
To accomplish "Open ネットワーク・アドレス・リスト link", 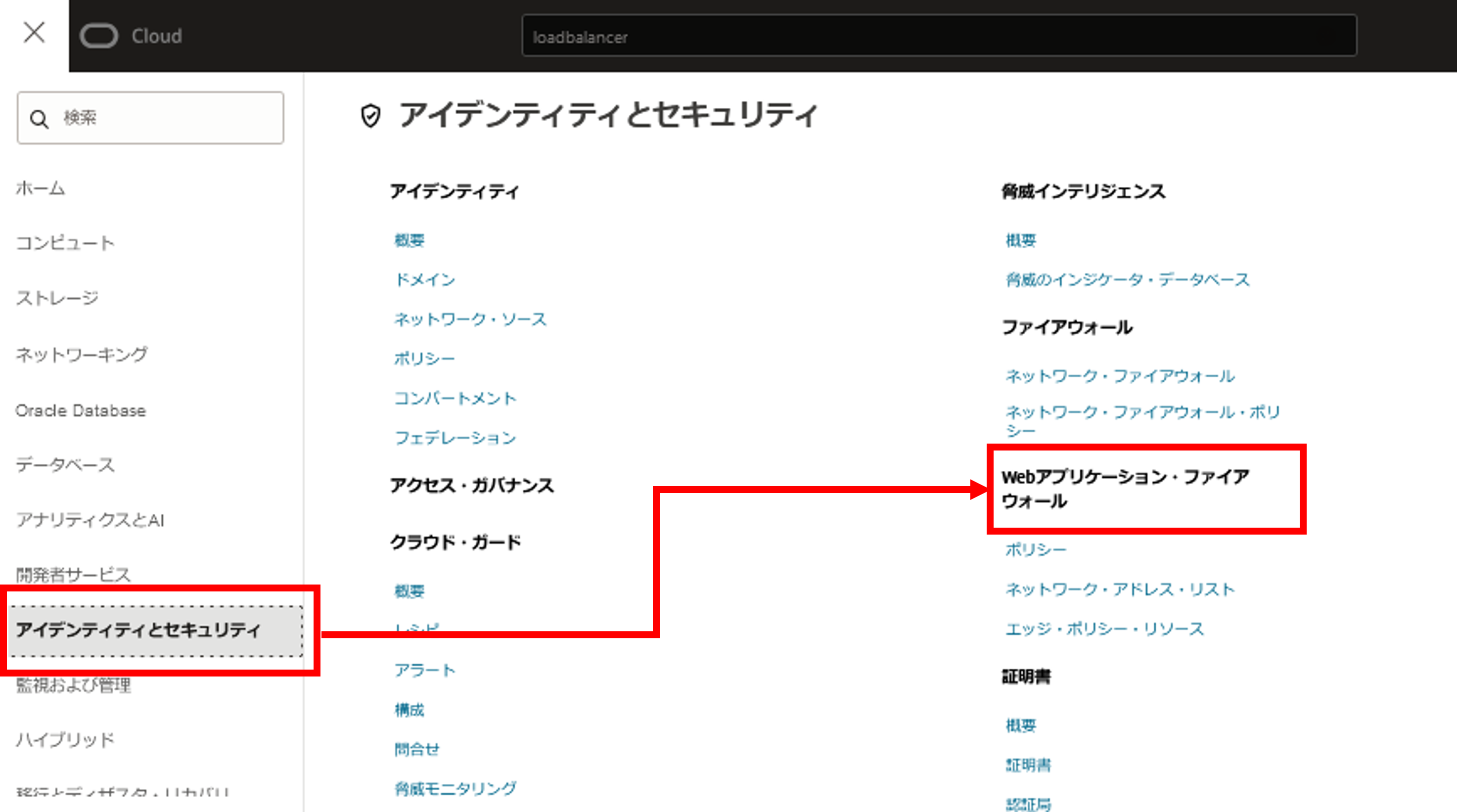I will pyautogui.click(x=1120, y=589).
